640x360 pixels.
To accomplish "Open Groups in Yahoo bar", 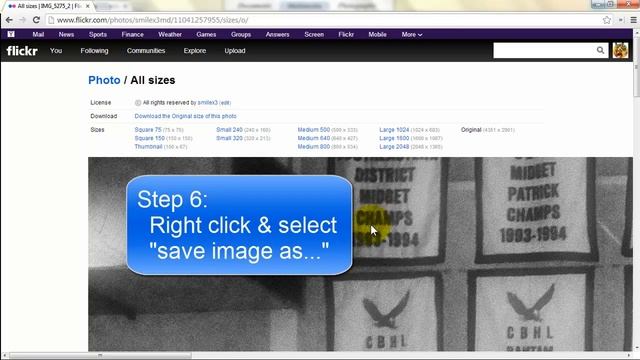I will pos(241,34).
